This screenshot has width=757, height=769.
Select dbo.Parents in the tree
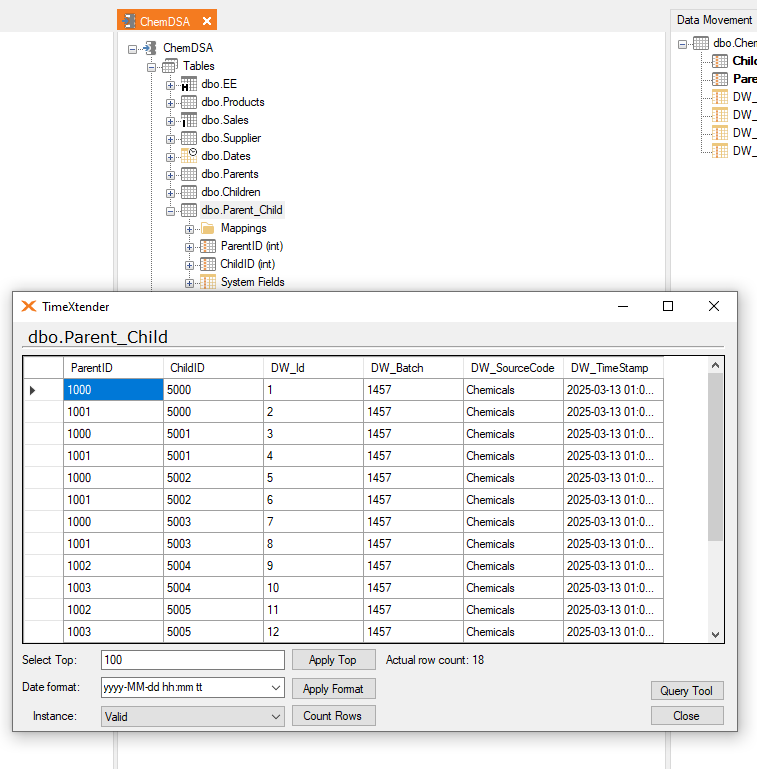pyautogui.click(x=229, y=174)
